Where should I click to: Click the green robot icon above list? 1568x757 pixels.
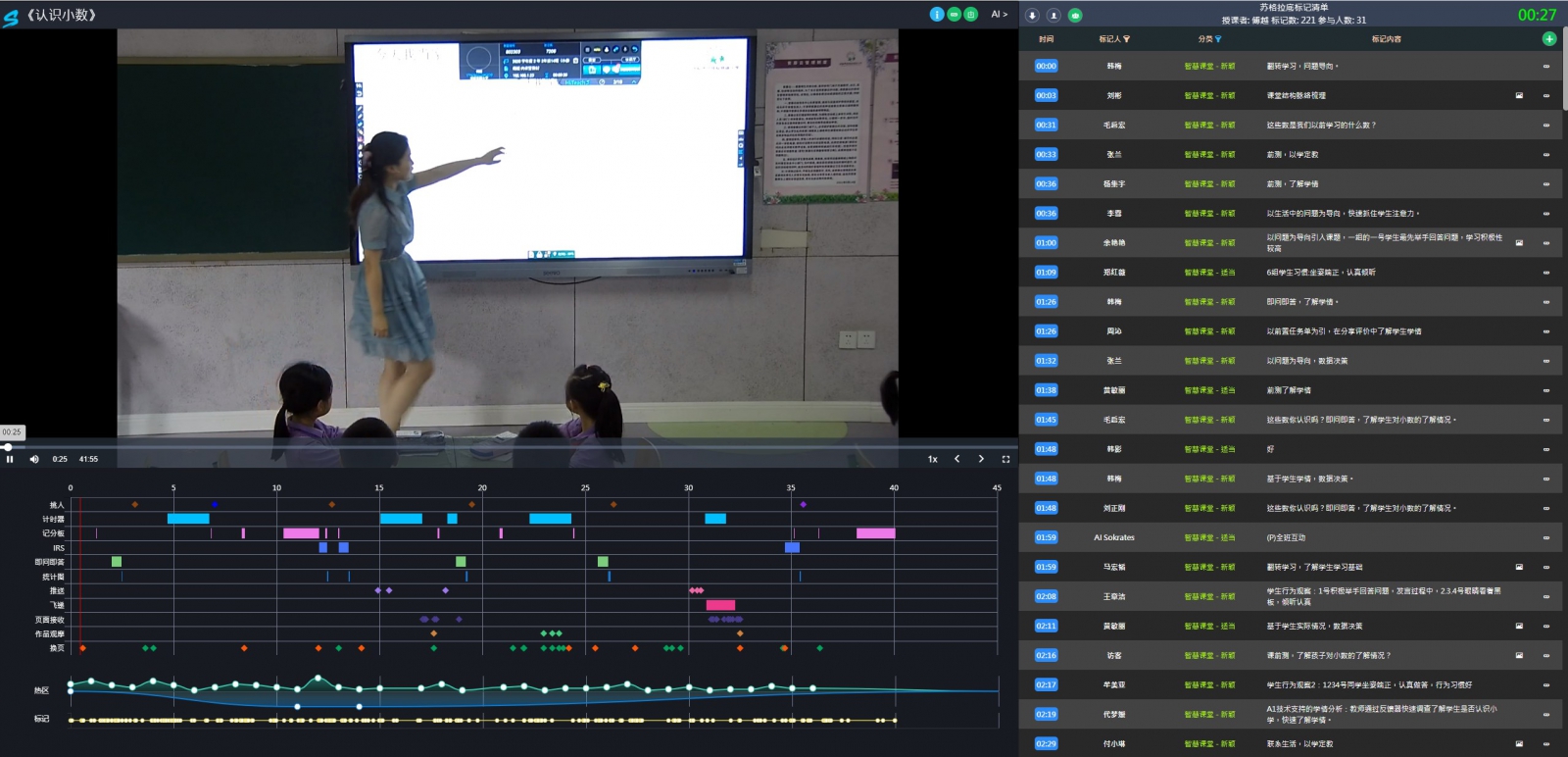[1075, 15]
